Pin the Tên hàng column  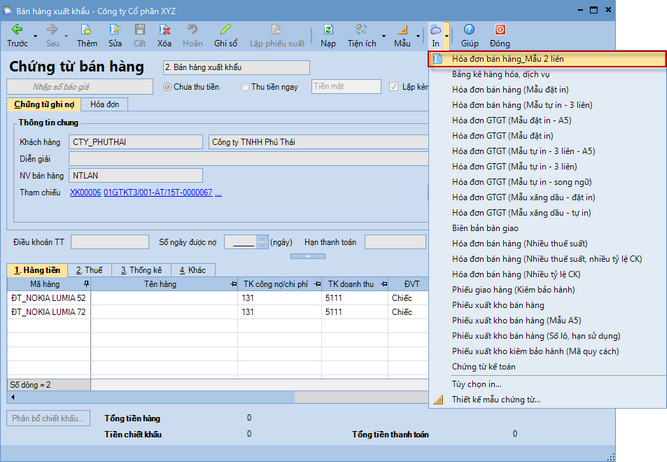click(233, 284)
